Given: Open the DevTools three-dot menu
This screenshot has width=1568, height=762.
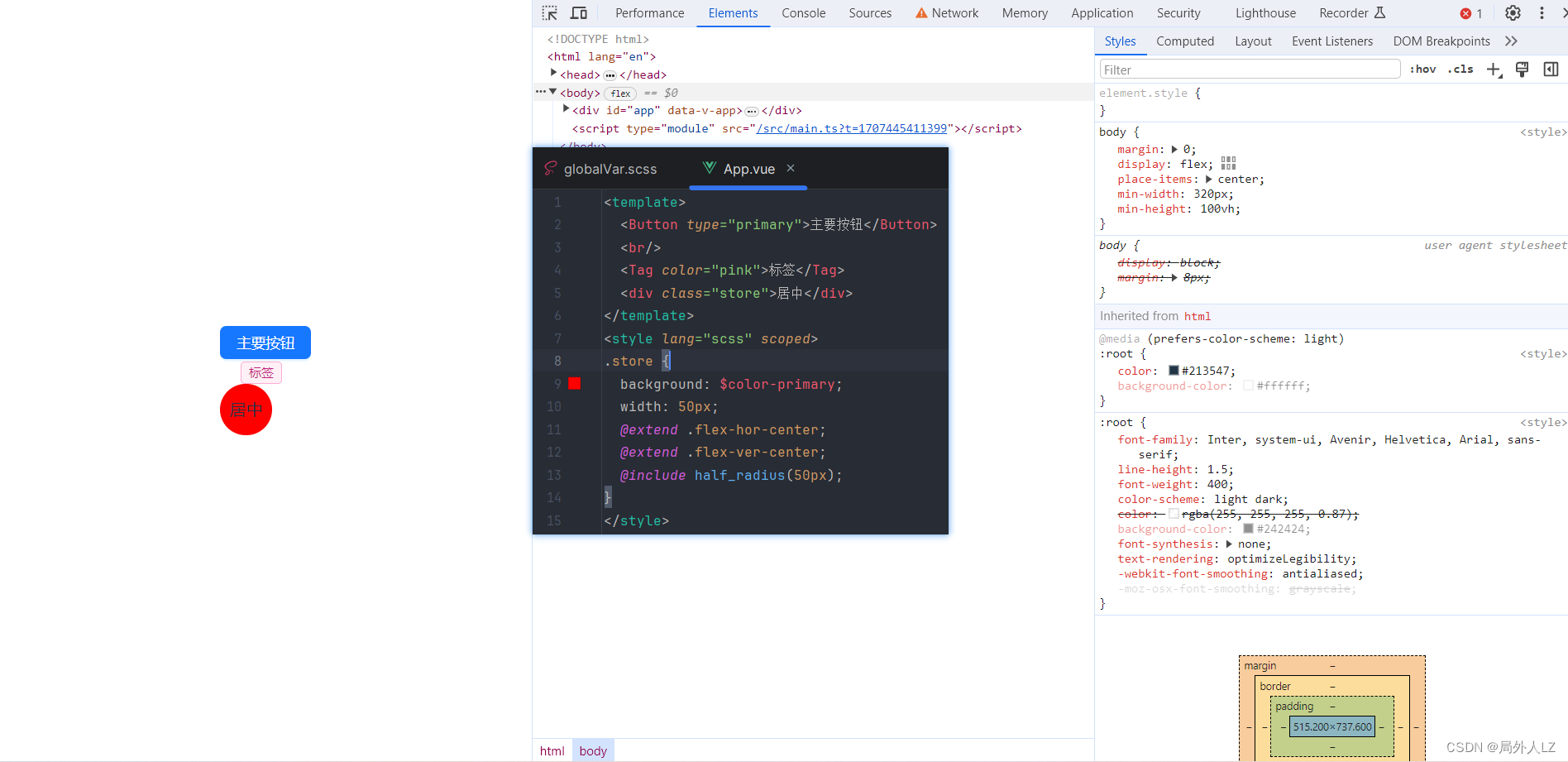Looking at the screenshot, I should (1542, 13).
